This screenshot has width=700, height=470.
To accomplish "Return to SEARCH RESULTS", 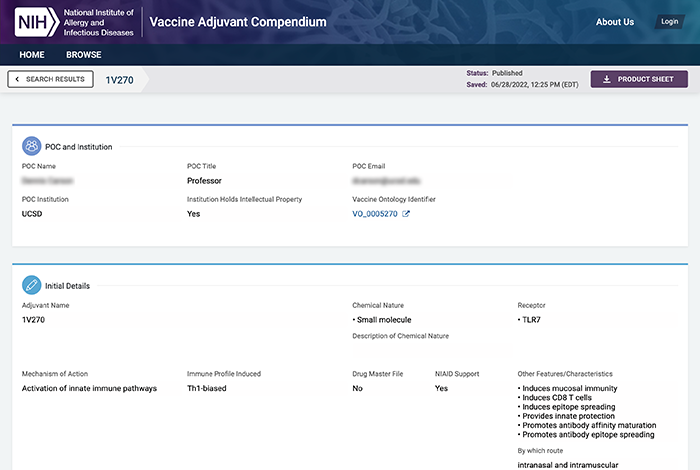I will 50,79.
